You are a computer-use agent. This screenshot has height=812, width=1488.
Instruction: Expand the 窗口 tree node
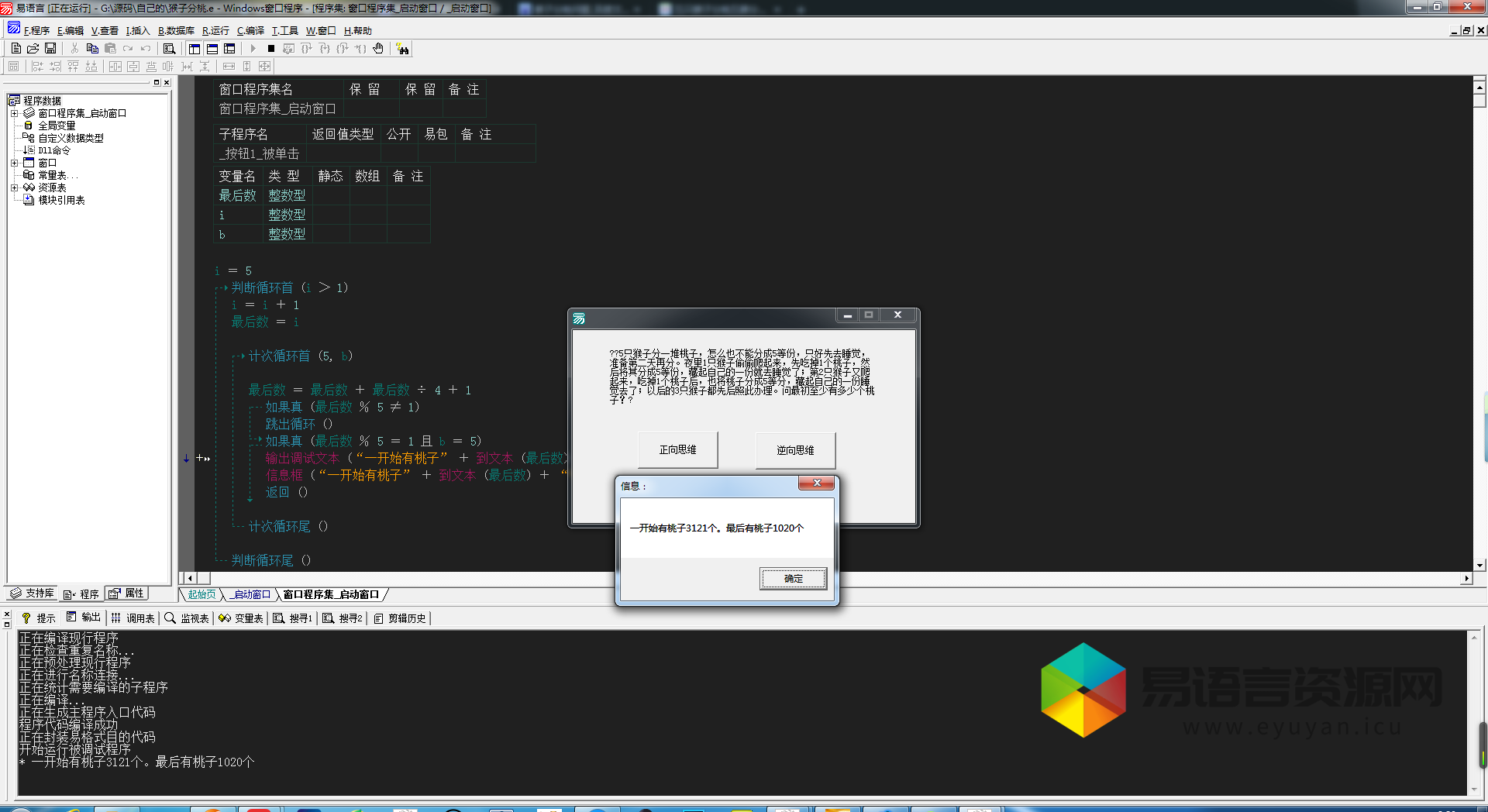[x=14, y=163]
